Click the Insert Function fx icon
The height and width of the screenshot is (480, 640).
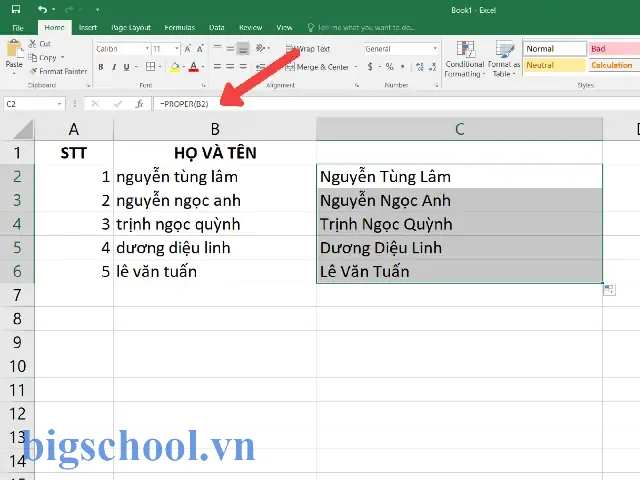(x=139, y=104)
